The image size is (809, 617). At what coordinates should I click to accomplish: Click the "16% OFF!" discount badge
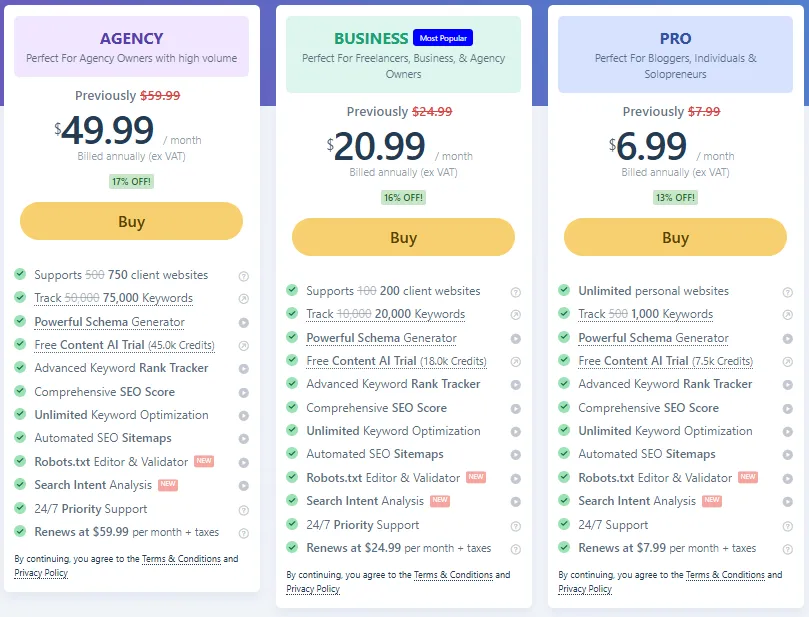[404, 197]
